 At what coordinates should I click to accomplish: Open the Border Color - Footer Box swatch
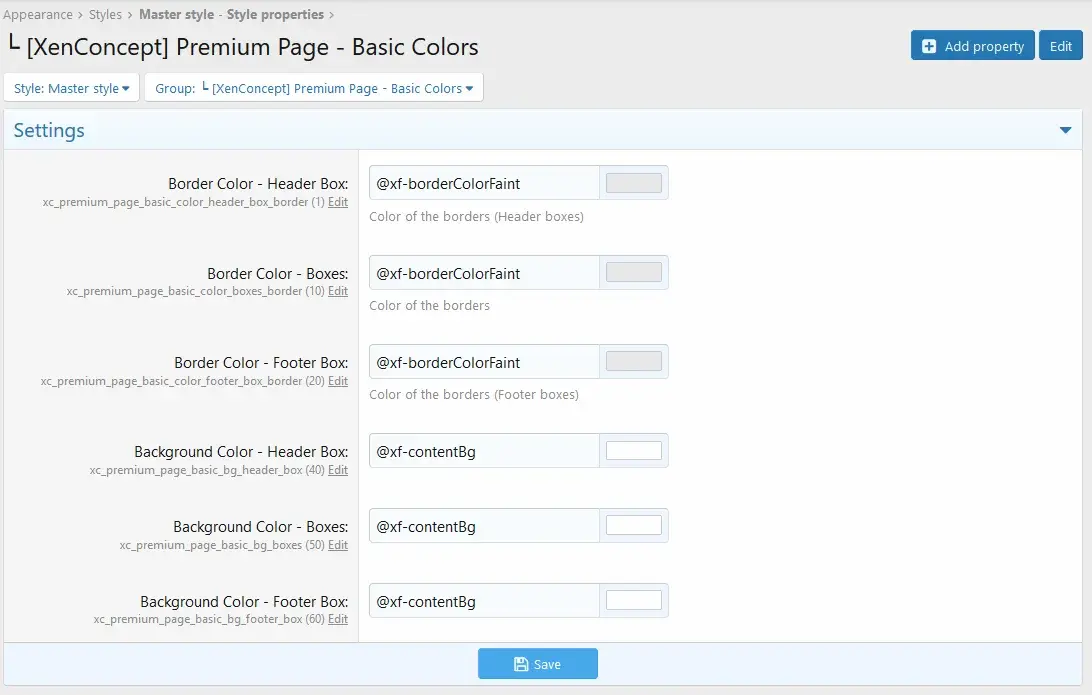coord(633,362)
